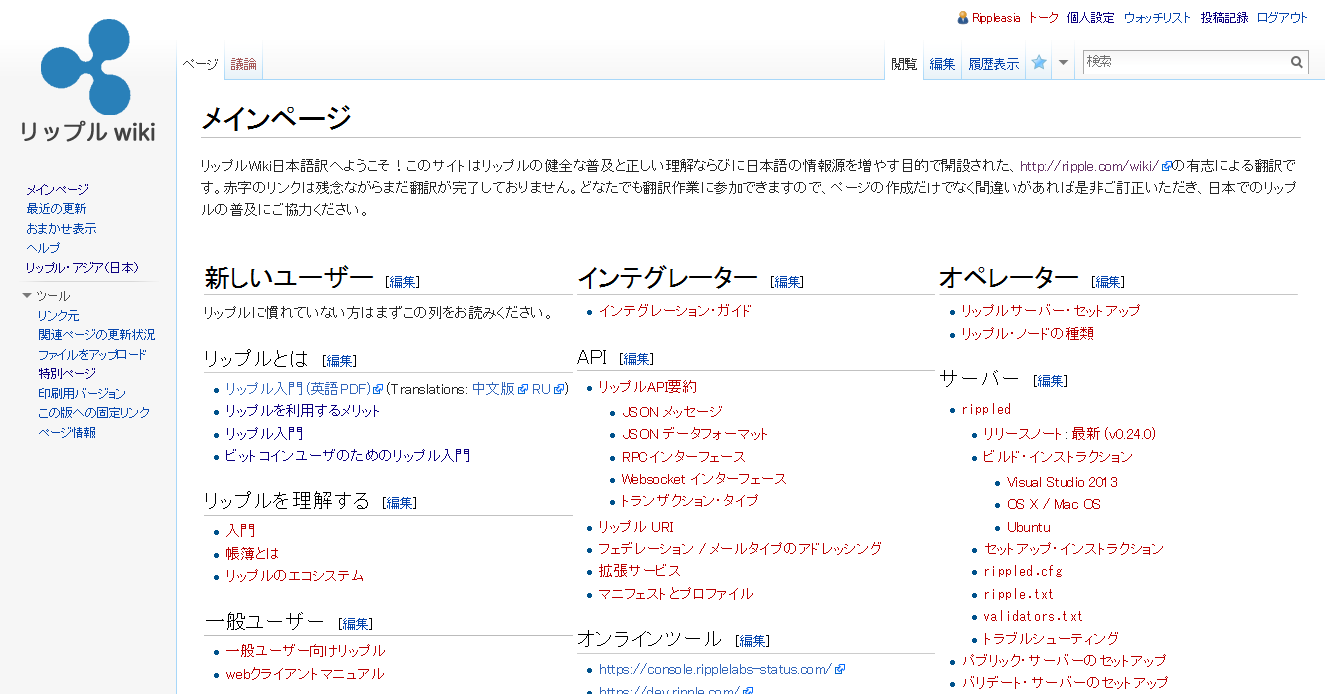Open マニフェストとプロファイル link
The width and height of the screenshot is (1325, 694).
[675, 594]
